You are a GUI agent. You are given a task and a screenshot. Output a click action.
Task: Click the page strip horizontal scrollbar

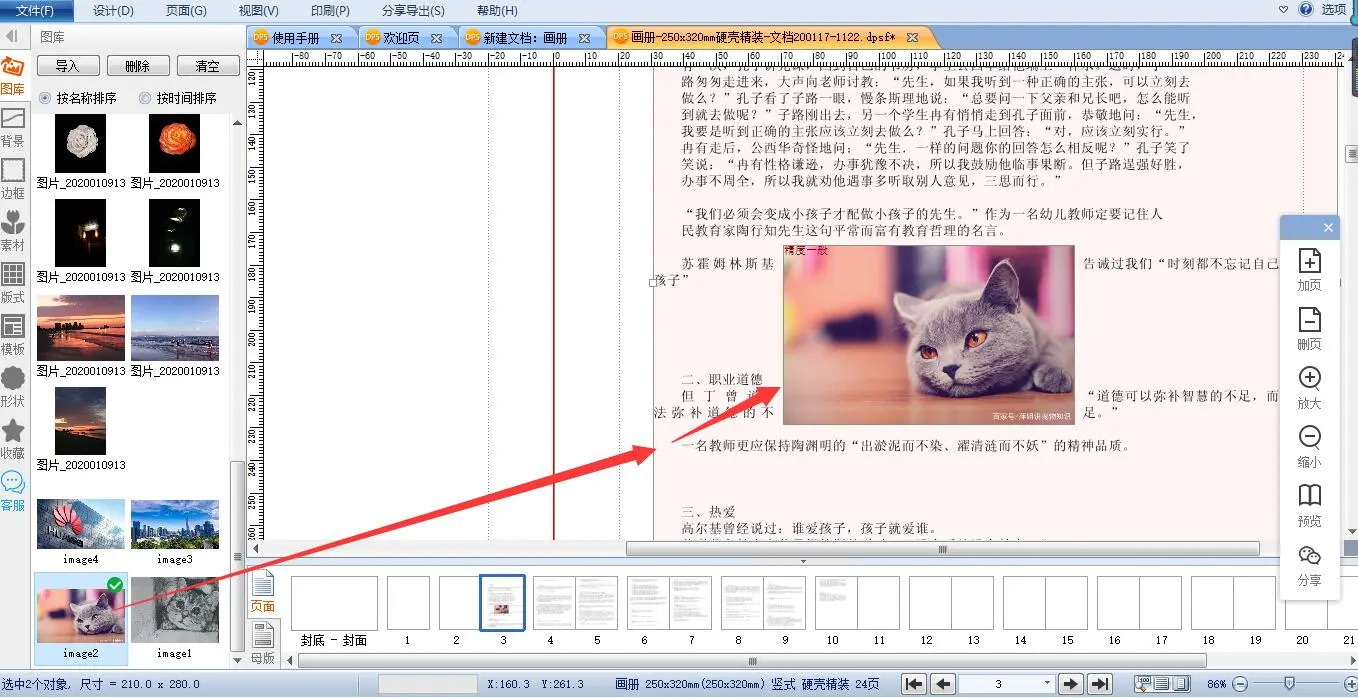click(x=752, y=661)
